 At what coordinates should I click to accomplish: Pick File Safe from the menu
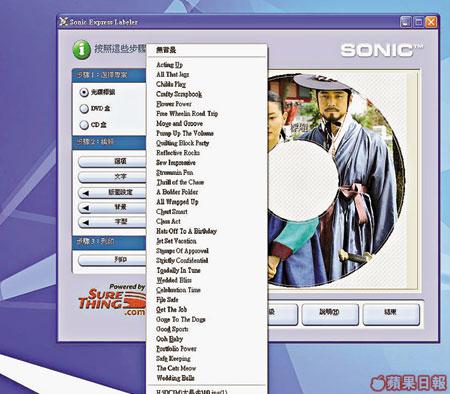coord(207,300)
